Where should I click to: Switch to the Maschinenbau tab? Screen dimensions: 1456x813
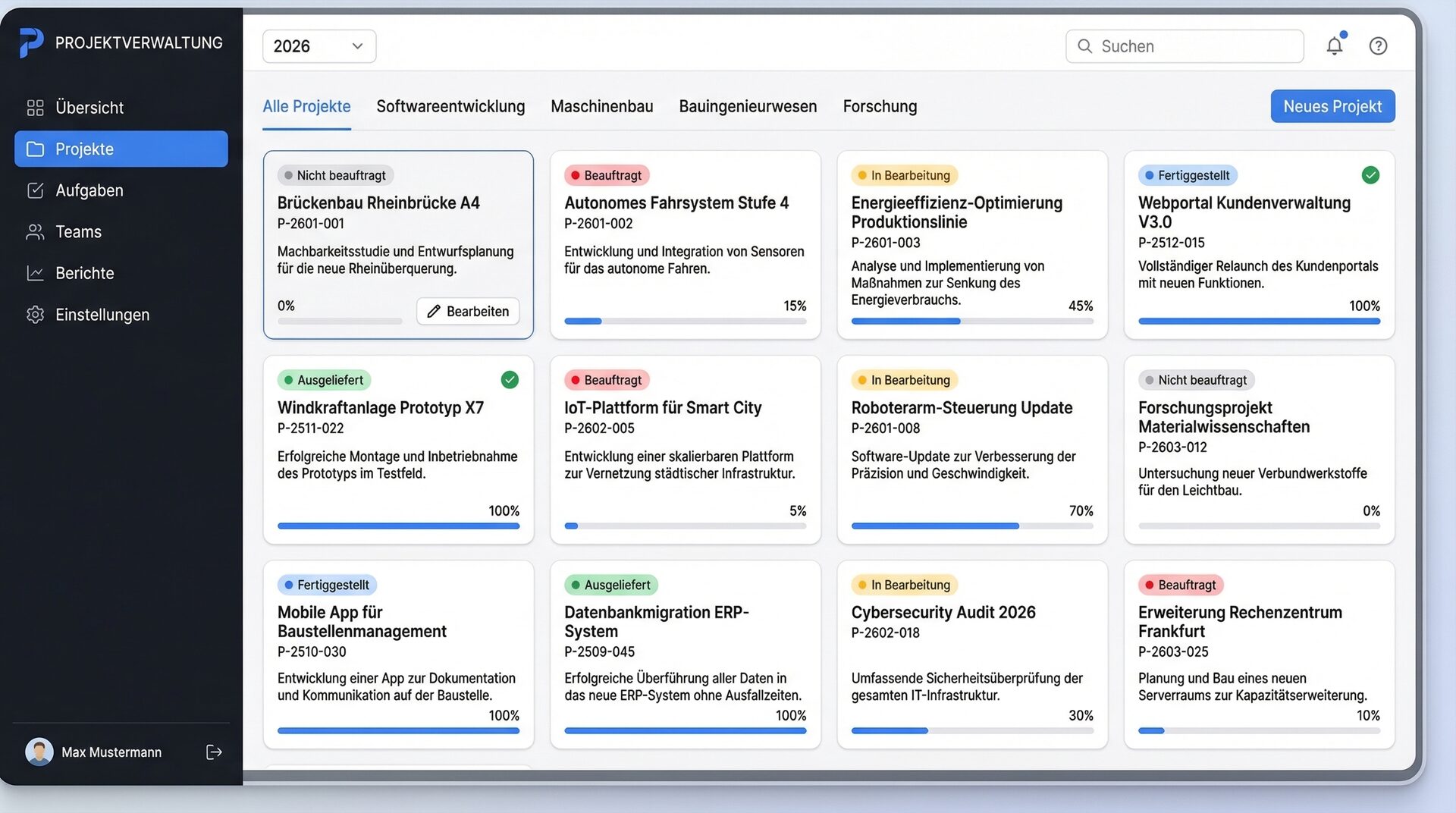click(601, 106)
